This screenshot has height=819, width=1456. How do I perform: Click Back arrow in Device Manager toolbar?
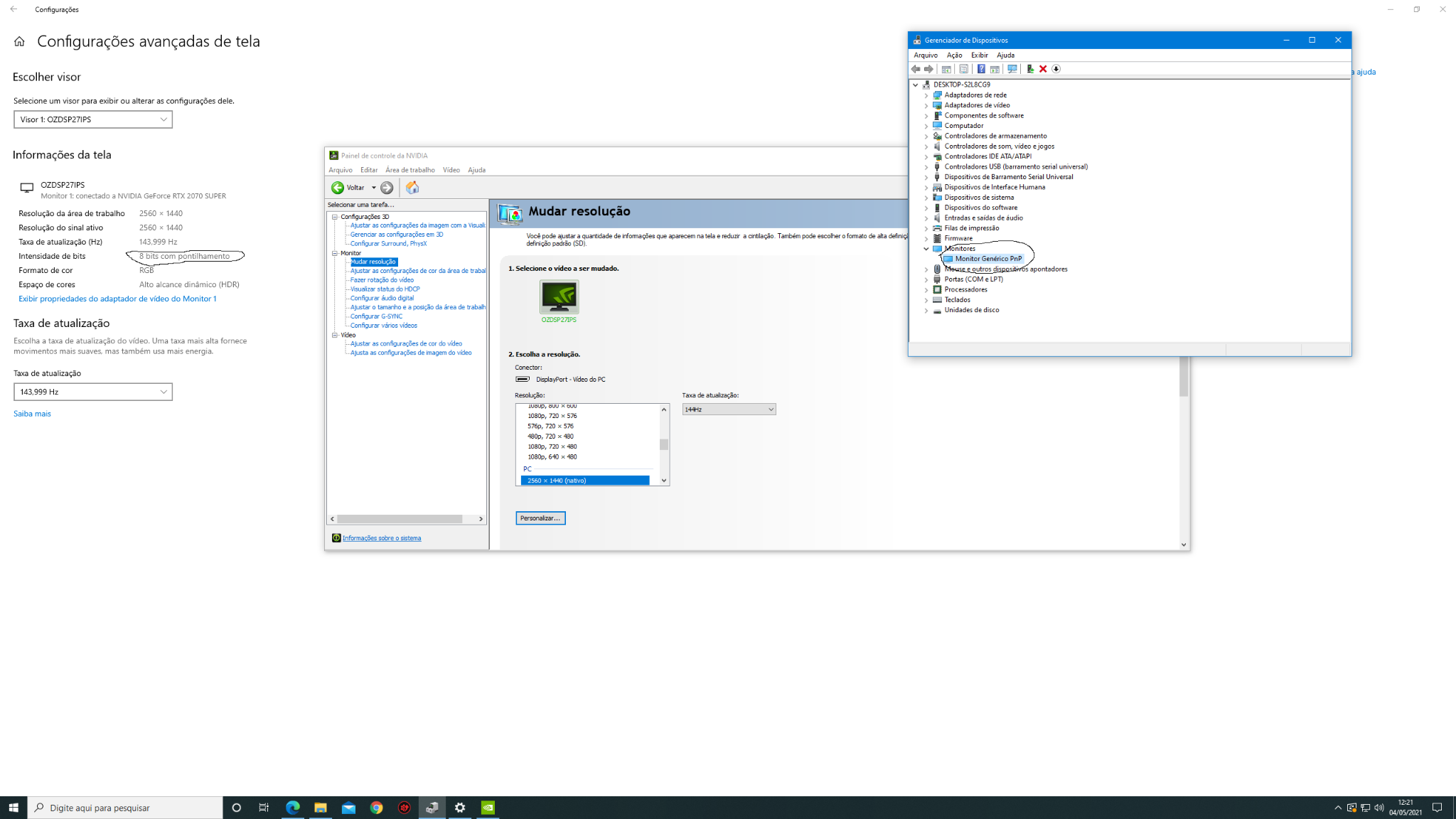916,69
